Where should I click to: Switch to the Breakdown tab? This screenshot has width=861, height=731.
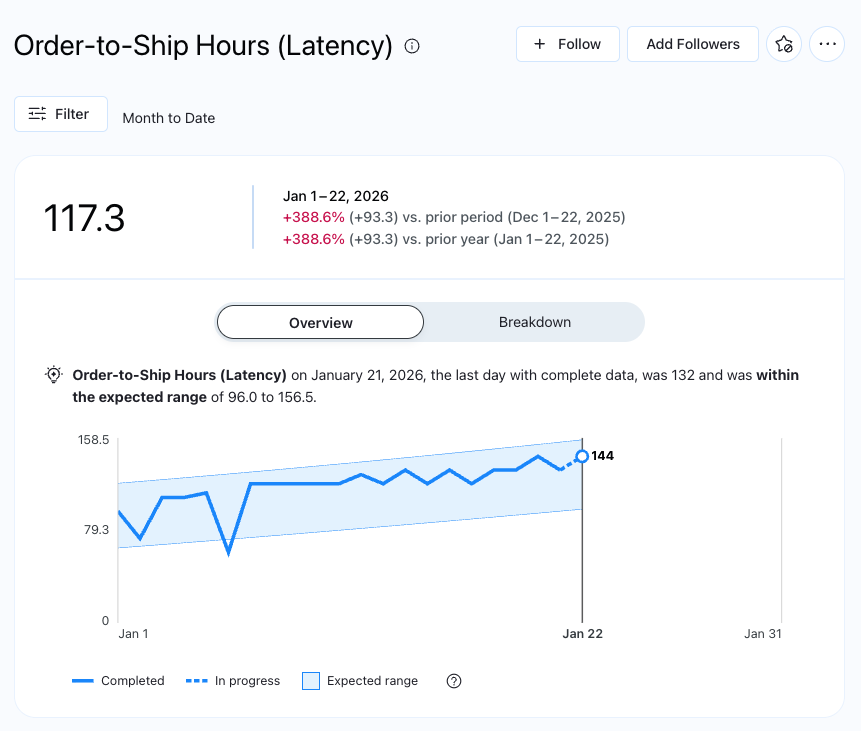tap(534, 322)
